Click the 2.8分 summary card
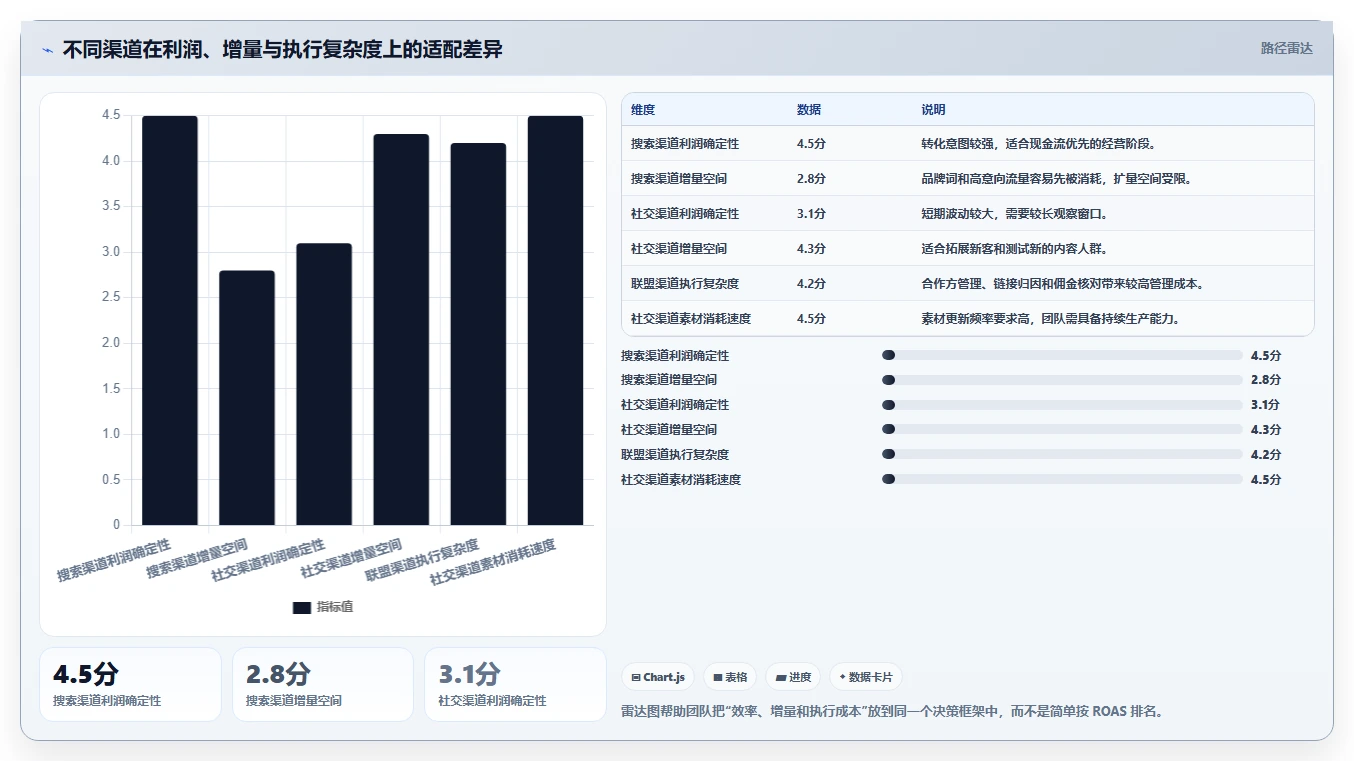1354x761 pixels. click(323, 684)
